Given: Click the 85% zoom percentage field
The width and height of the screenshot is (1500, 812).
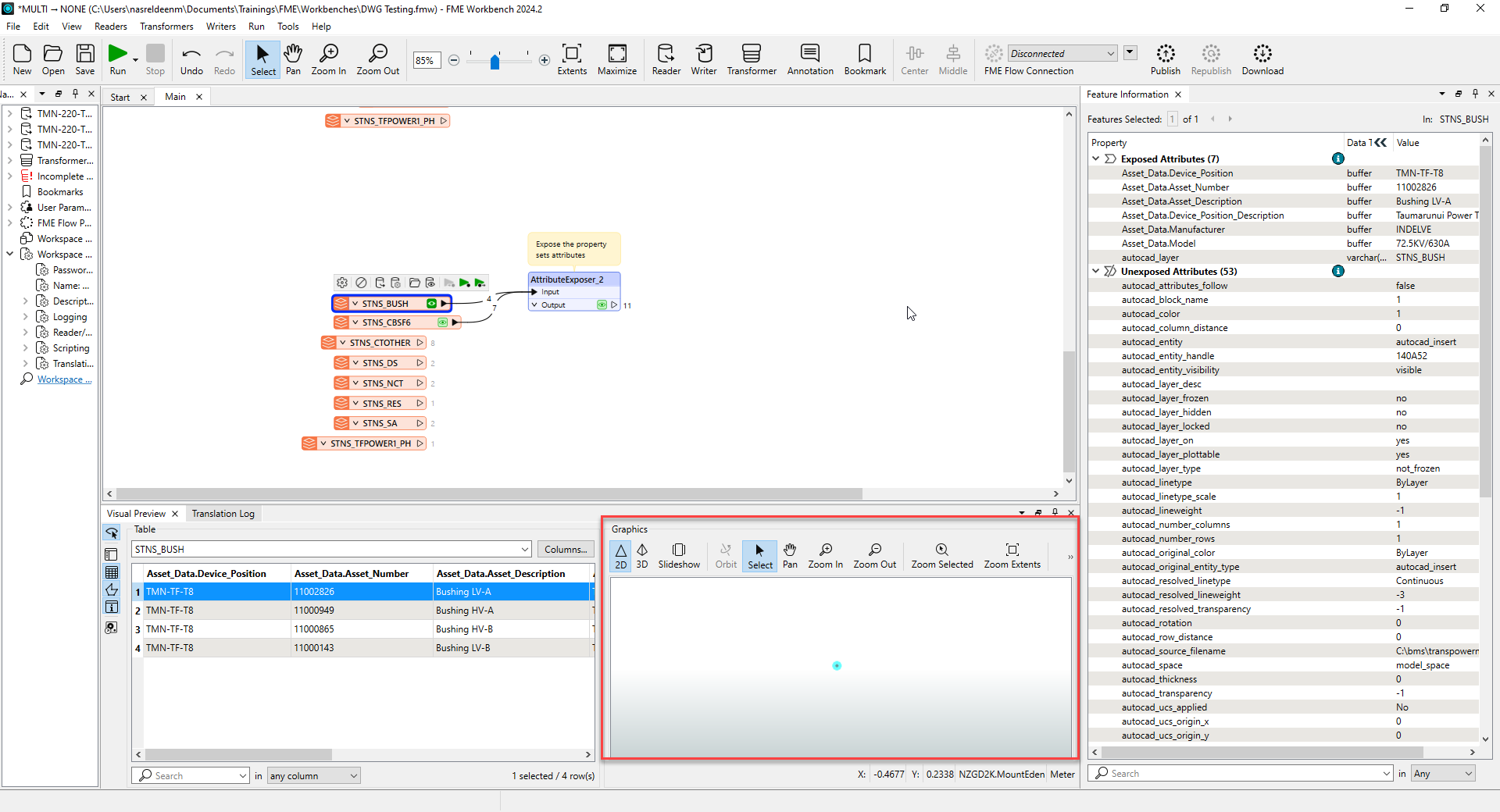Looking at the screenshot, I should [x=427, y=60].
